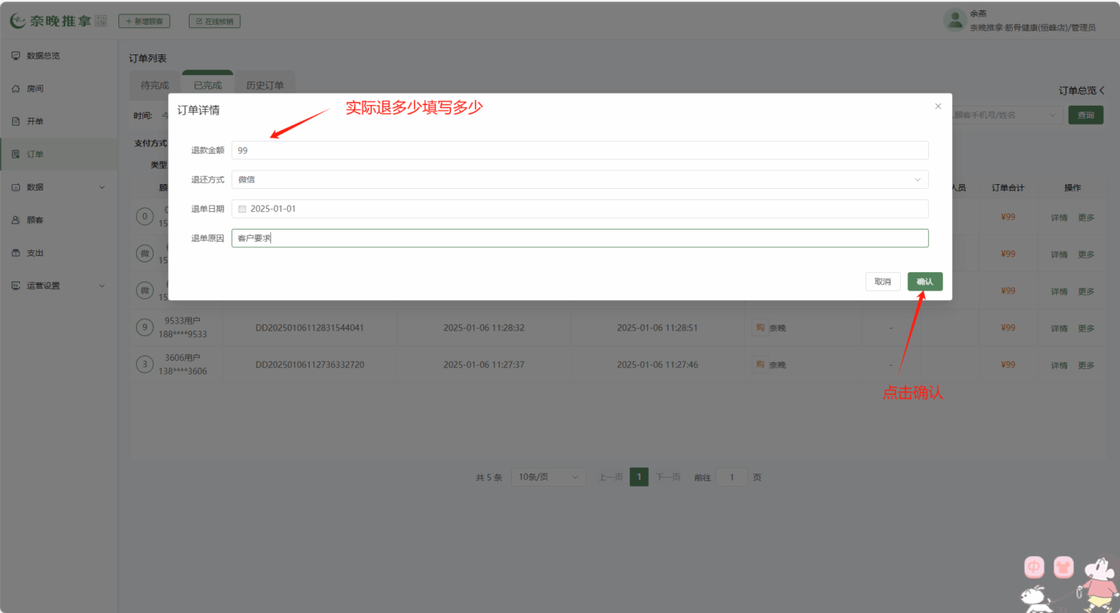Focus the 退单日期 field 2025-01-01
This screenshot has height=613, width=1120.
[580, 209]
